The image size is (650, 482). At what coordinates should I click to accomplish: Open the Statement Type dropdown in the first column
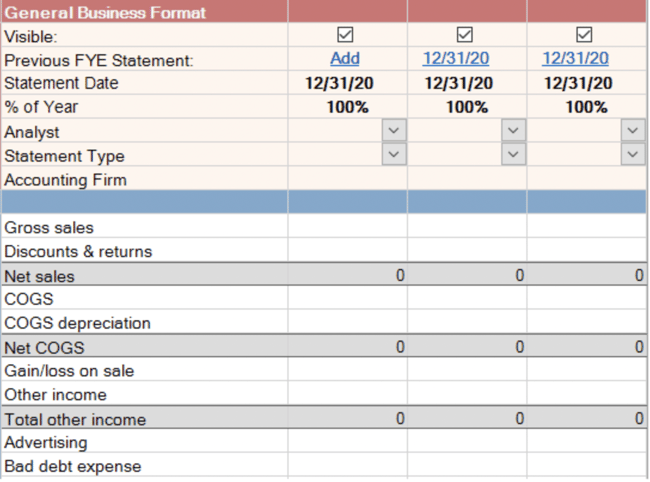pos(394,155)
